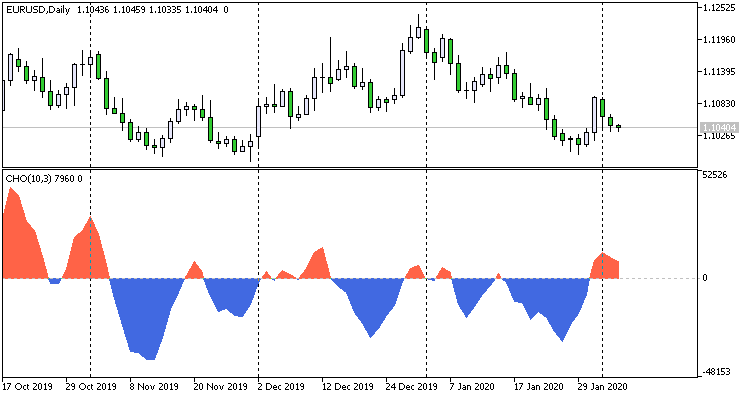Click the 1.11960 price scale label
This screenshot has width=750, height=398.
(719, 39)
